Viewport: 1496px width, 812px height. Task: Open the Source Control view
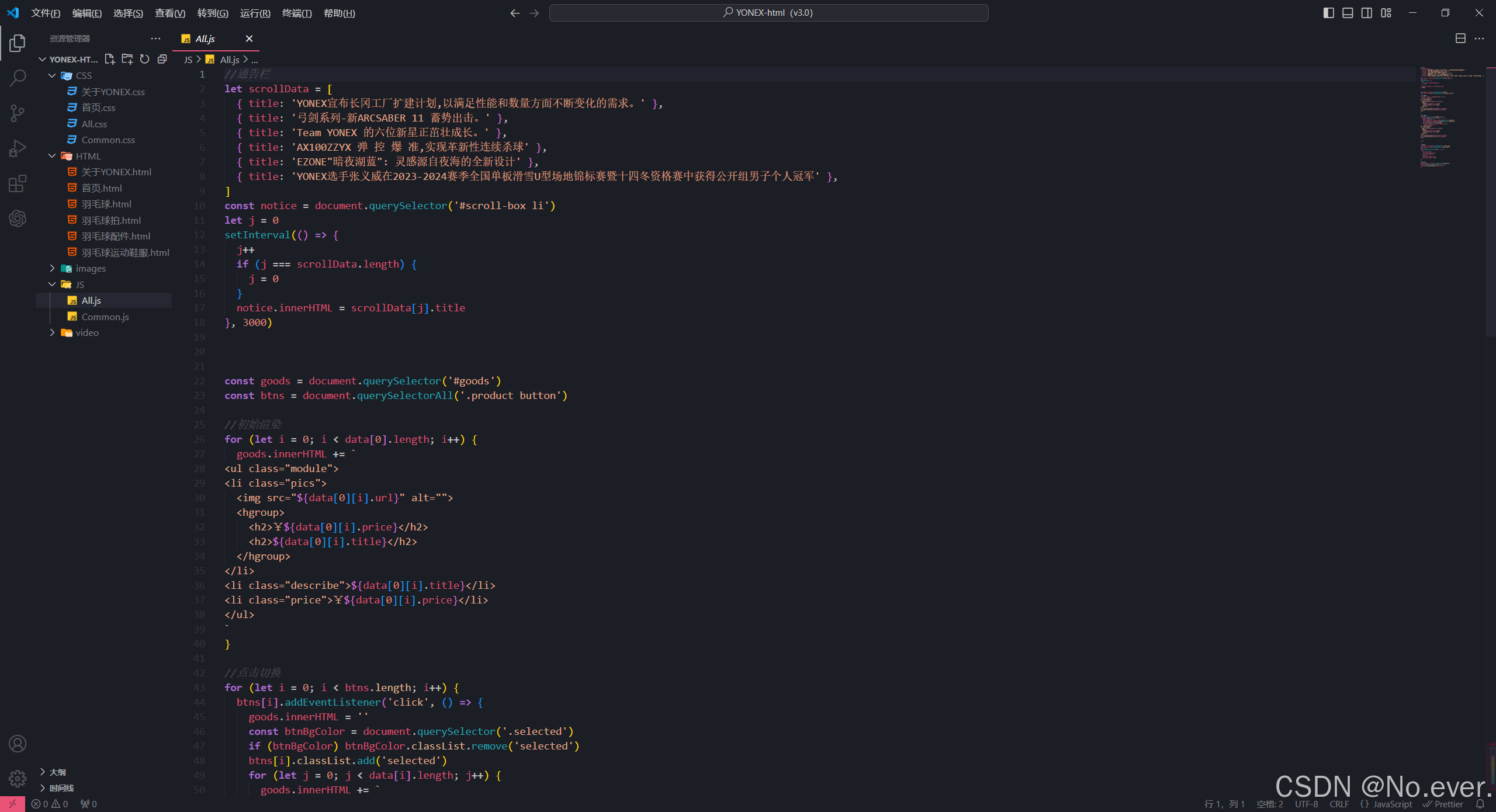(18, 113)
